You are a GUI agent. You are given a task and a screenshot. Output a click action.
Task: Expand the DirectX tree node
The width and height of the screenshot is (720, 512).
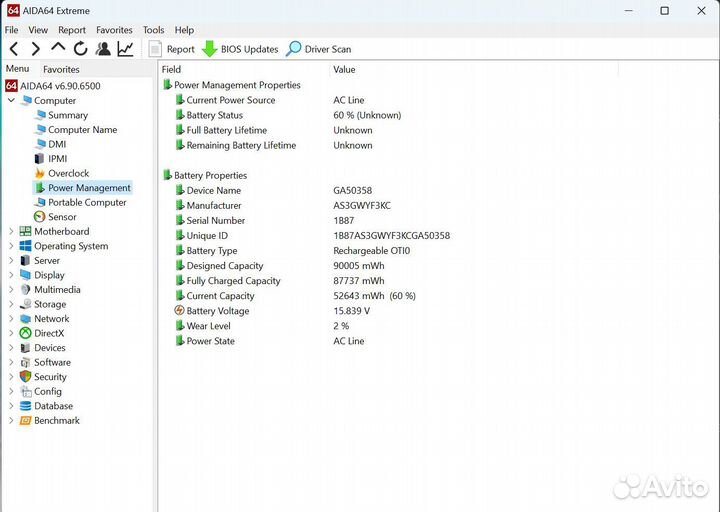tap(11, 333)
